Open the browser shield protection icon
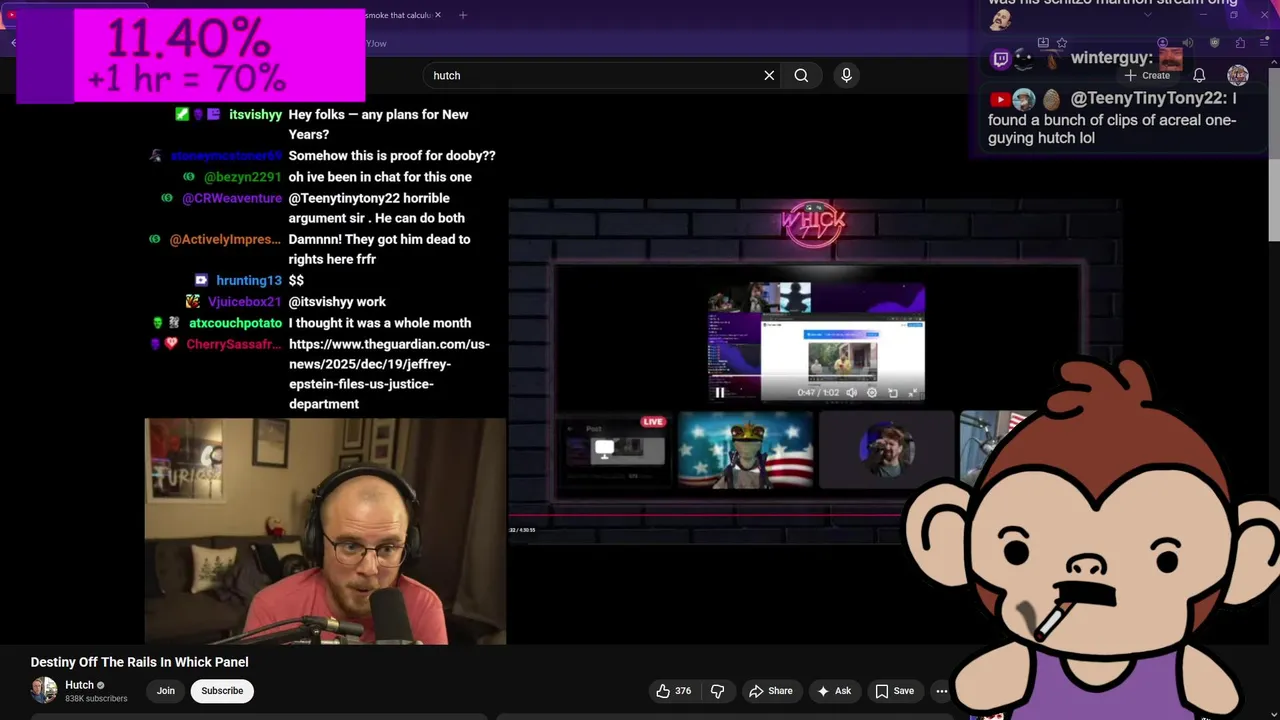1280x720 pixels. click(1214, 43)
